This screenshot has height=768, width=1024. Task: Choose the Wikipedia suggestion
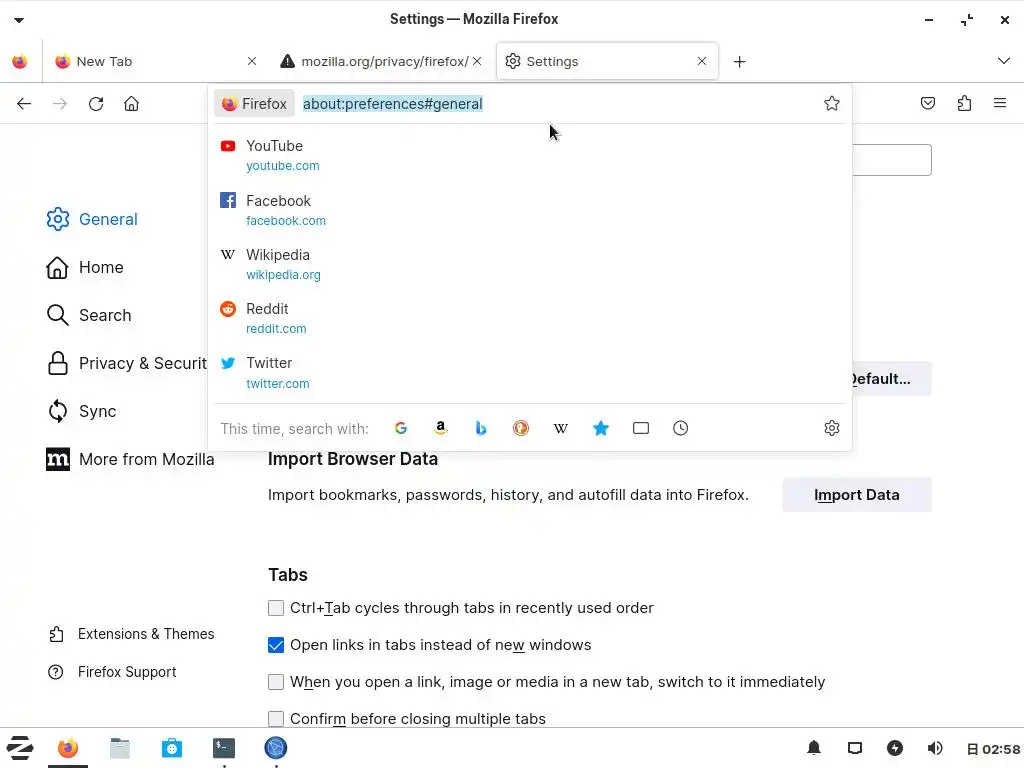530,264
